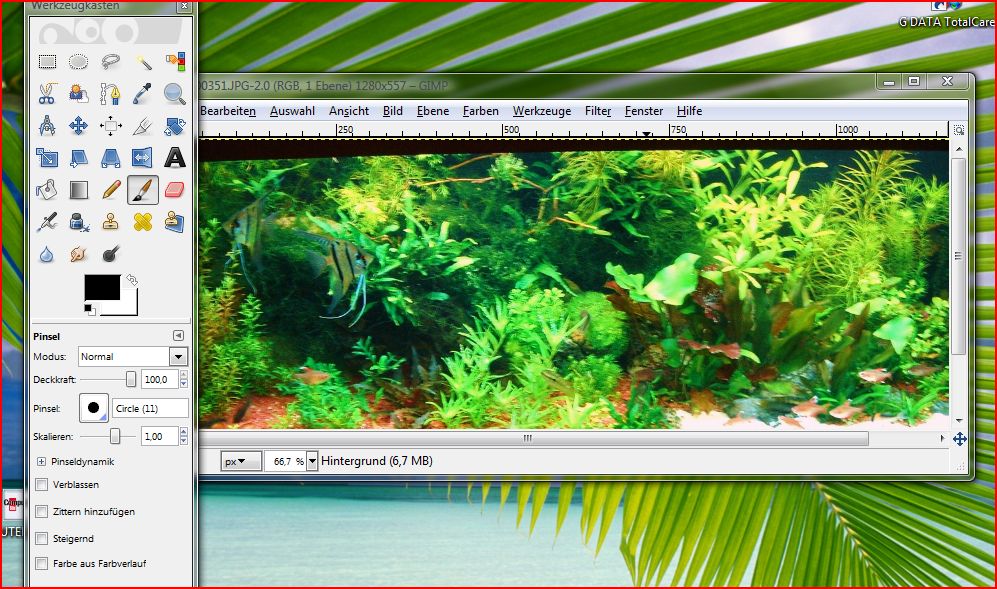The image size is (997, 589).
Task: Expand the Pinseldynamik section
Action: click(41, 462)
